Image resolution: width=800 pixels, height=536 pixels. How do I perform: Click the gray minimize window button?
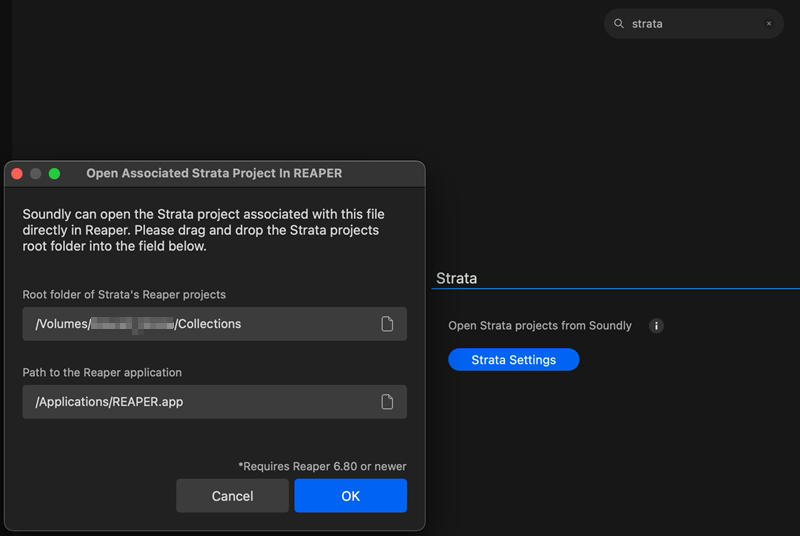pos(36,173)
